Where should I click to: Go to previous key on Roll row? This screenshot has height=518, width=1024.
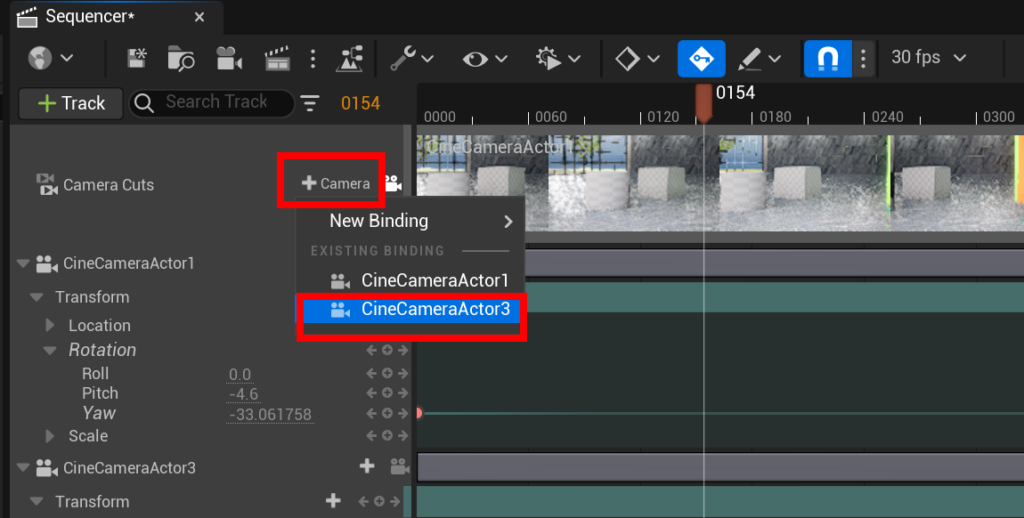click(x=372, y=374)
